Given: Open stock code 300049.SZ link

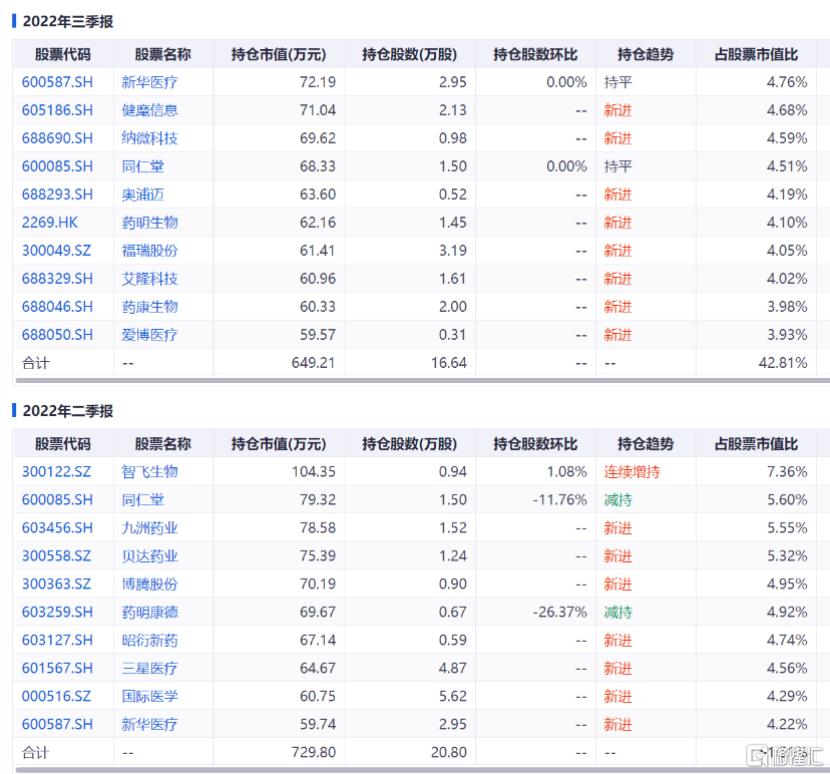Looking at the screenshot, I should pos(56,250).
